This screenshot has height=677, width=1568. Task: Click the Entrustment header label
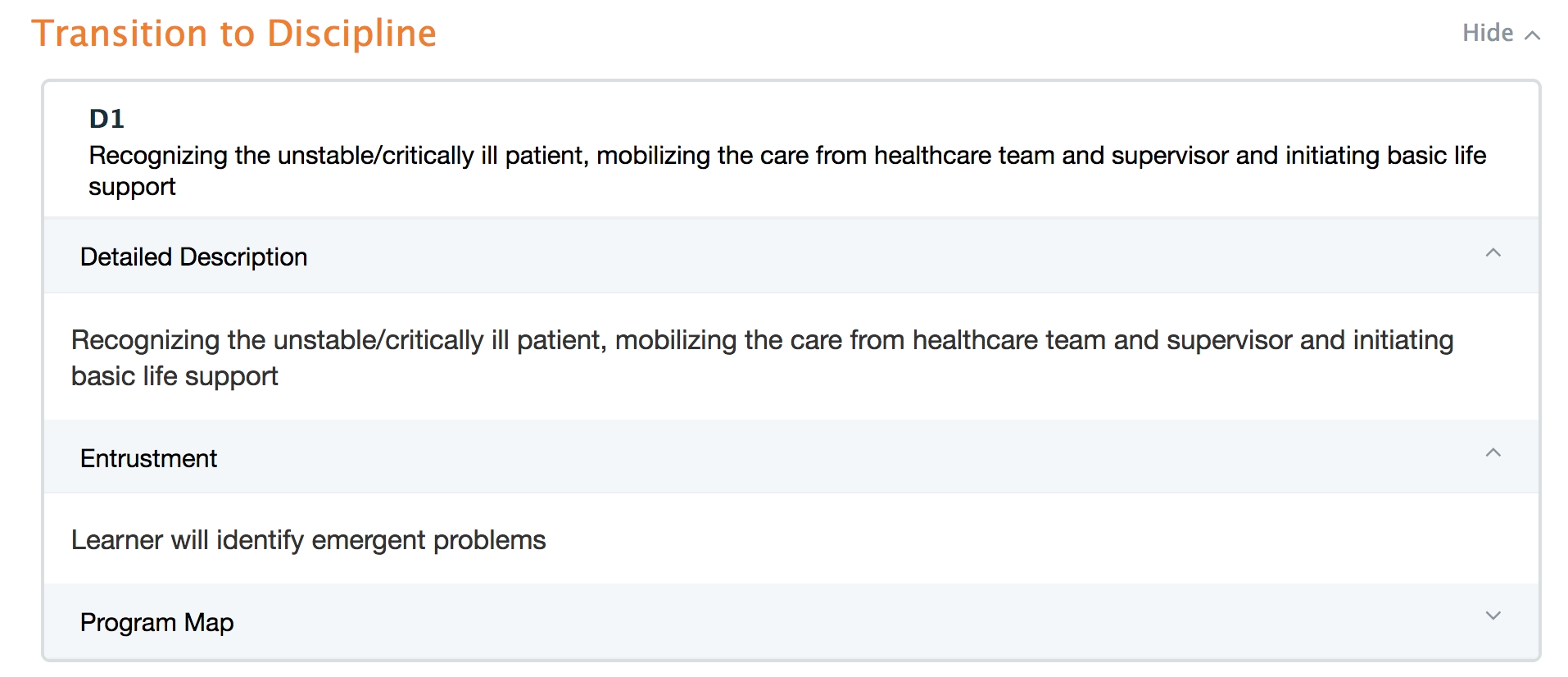coord(148,458)
